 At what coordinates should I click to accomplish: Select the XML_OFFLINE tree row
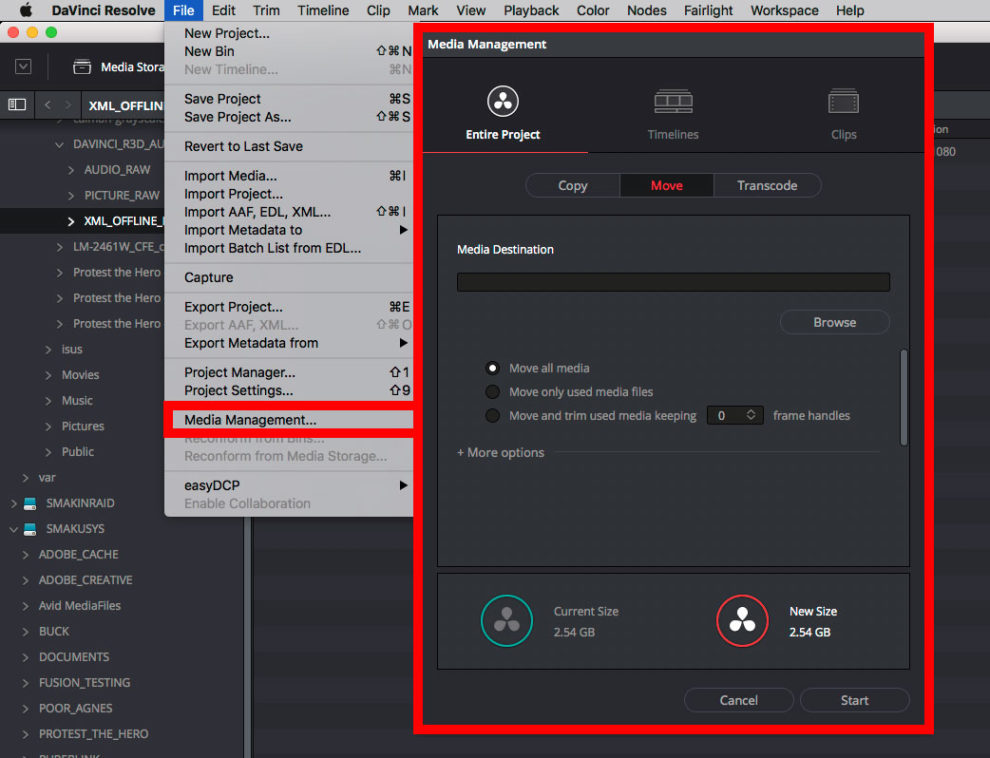[82, 221]
